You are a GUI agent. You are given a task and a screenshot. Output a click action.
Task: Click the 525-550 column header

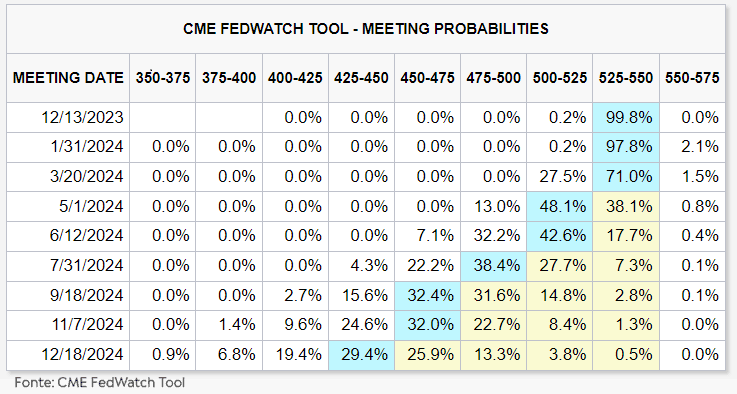point(626,78)
